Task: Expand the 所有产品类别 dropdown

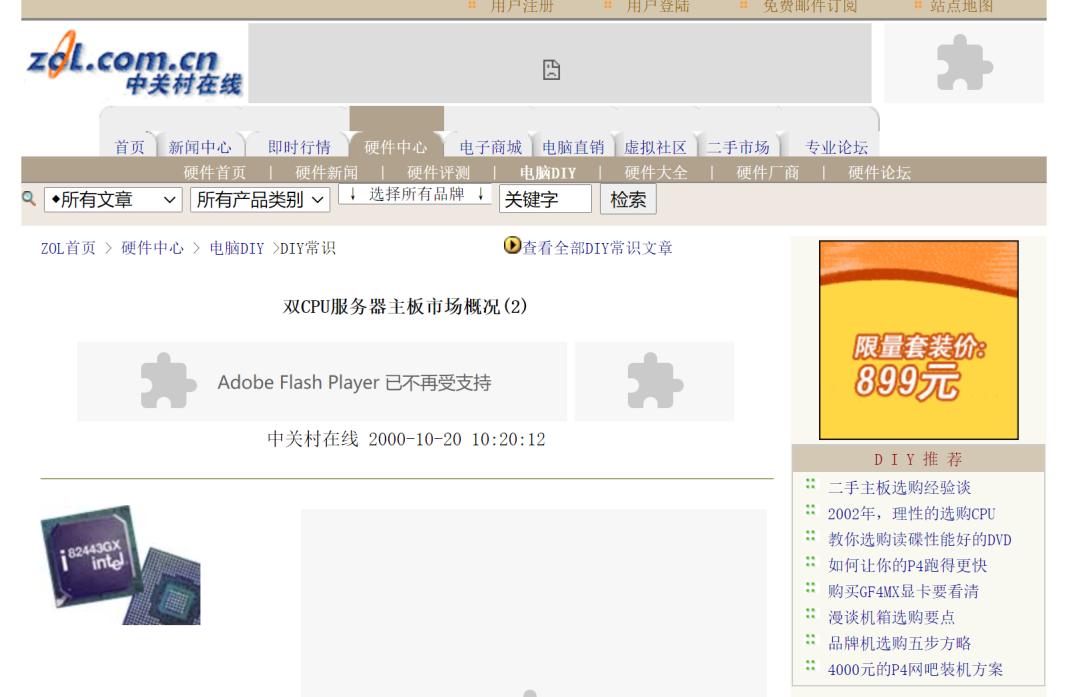Action: pos(260,200)
